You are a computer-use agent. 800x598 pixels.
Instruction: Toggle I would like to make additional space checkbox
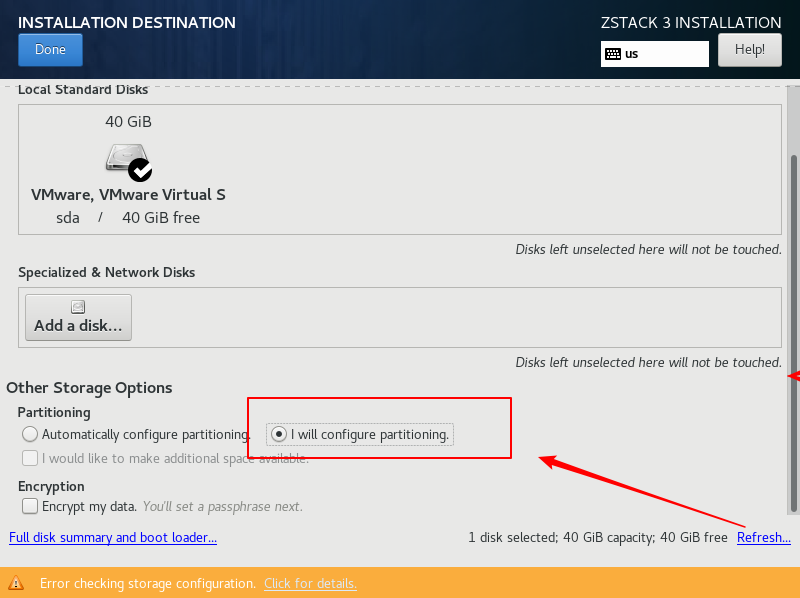point(30,458)
